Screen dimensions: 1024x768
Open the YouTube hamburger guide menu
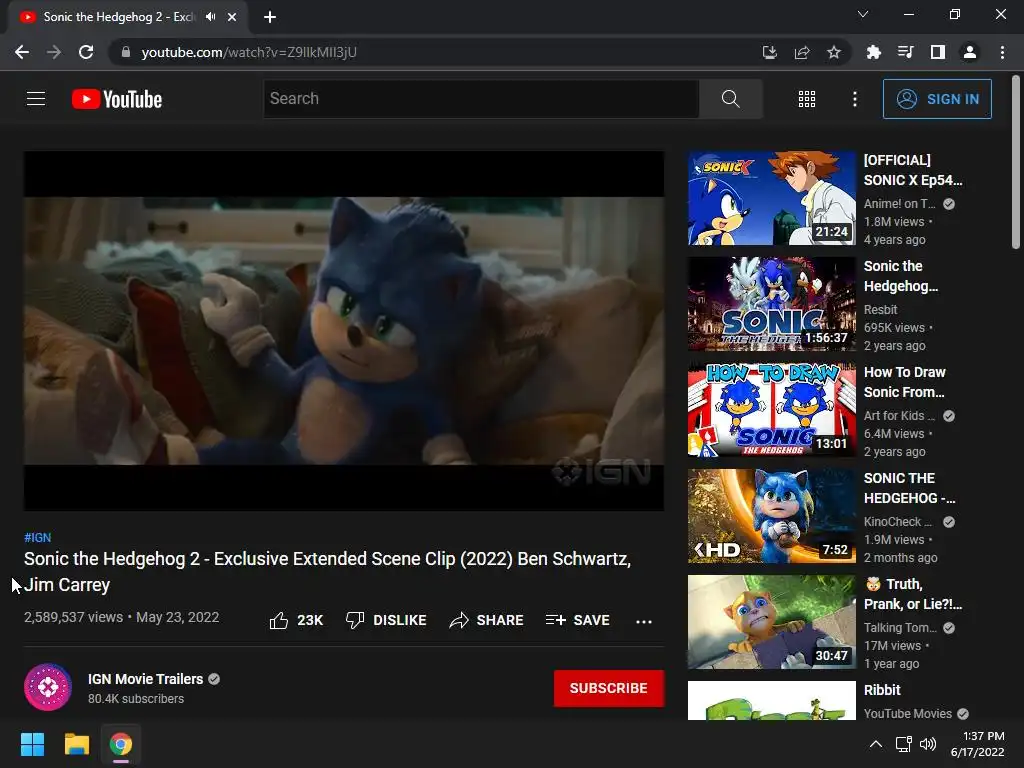pos(36,99)
